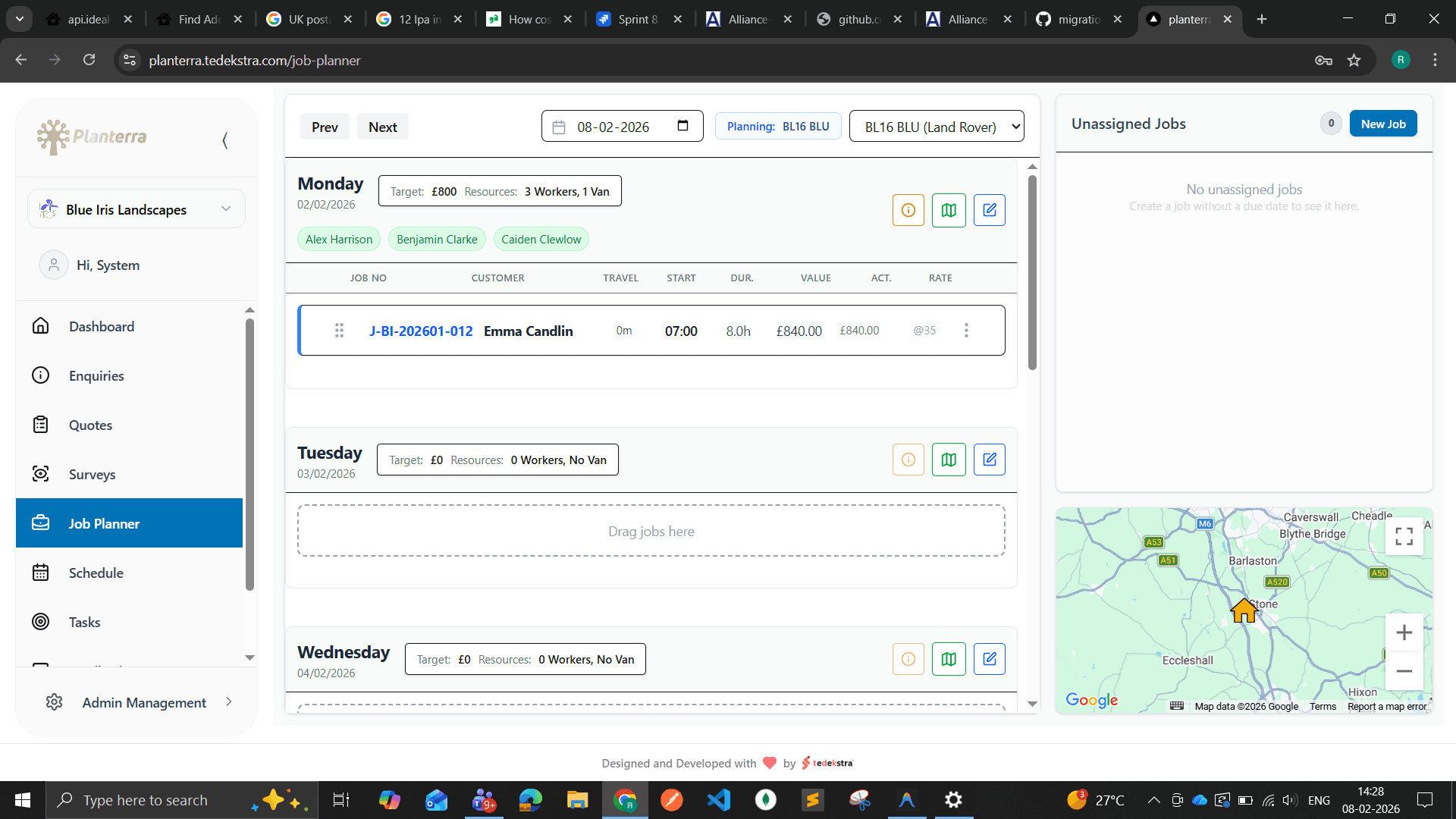Open Enquiries from sidebar
The image size is (1456, 819).
pyautogui.click(x=96, y=375)
